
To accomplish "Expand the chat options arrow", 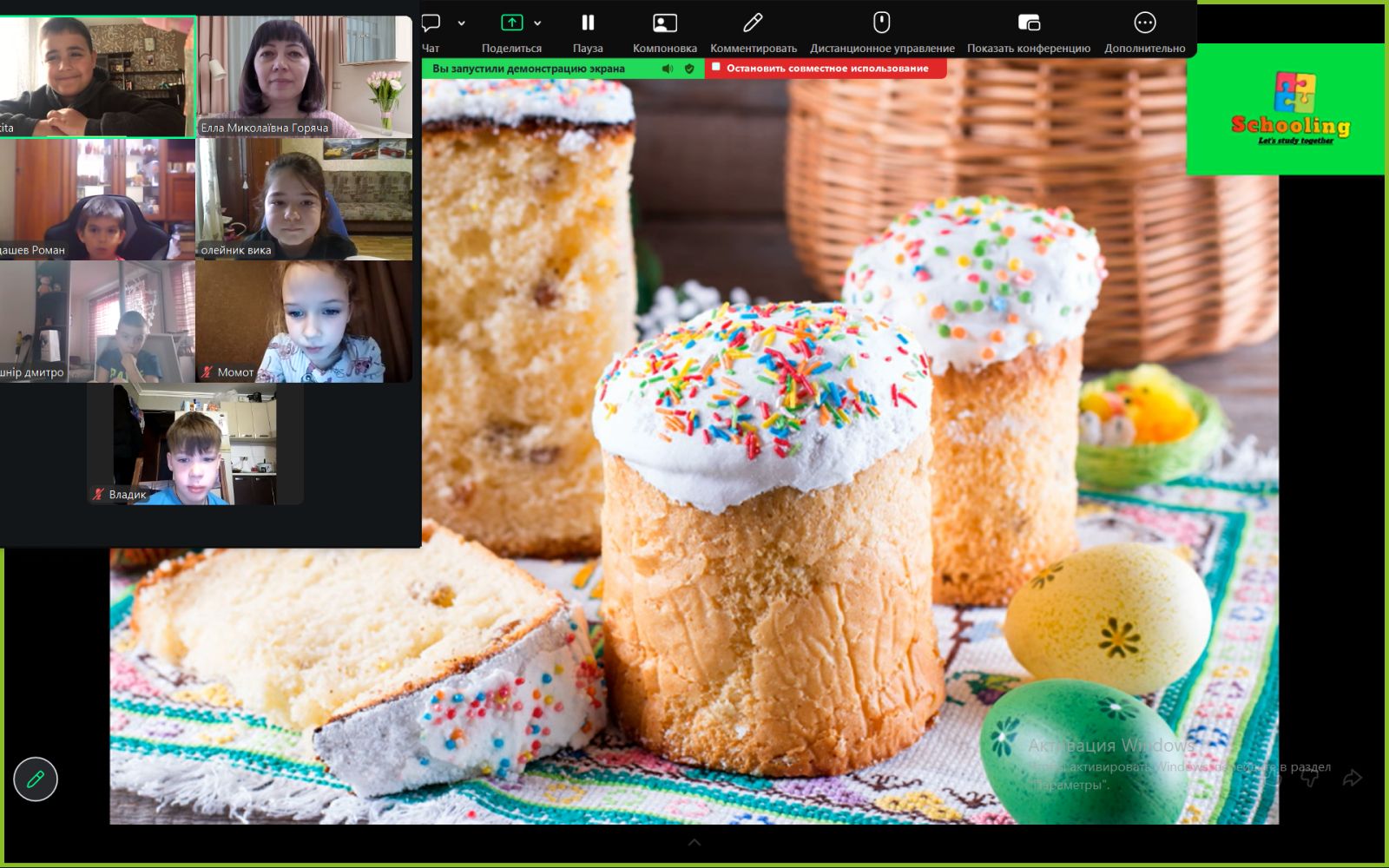I will [461, 23].
